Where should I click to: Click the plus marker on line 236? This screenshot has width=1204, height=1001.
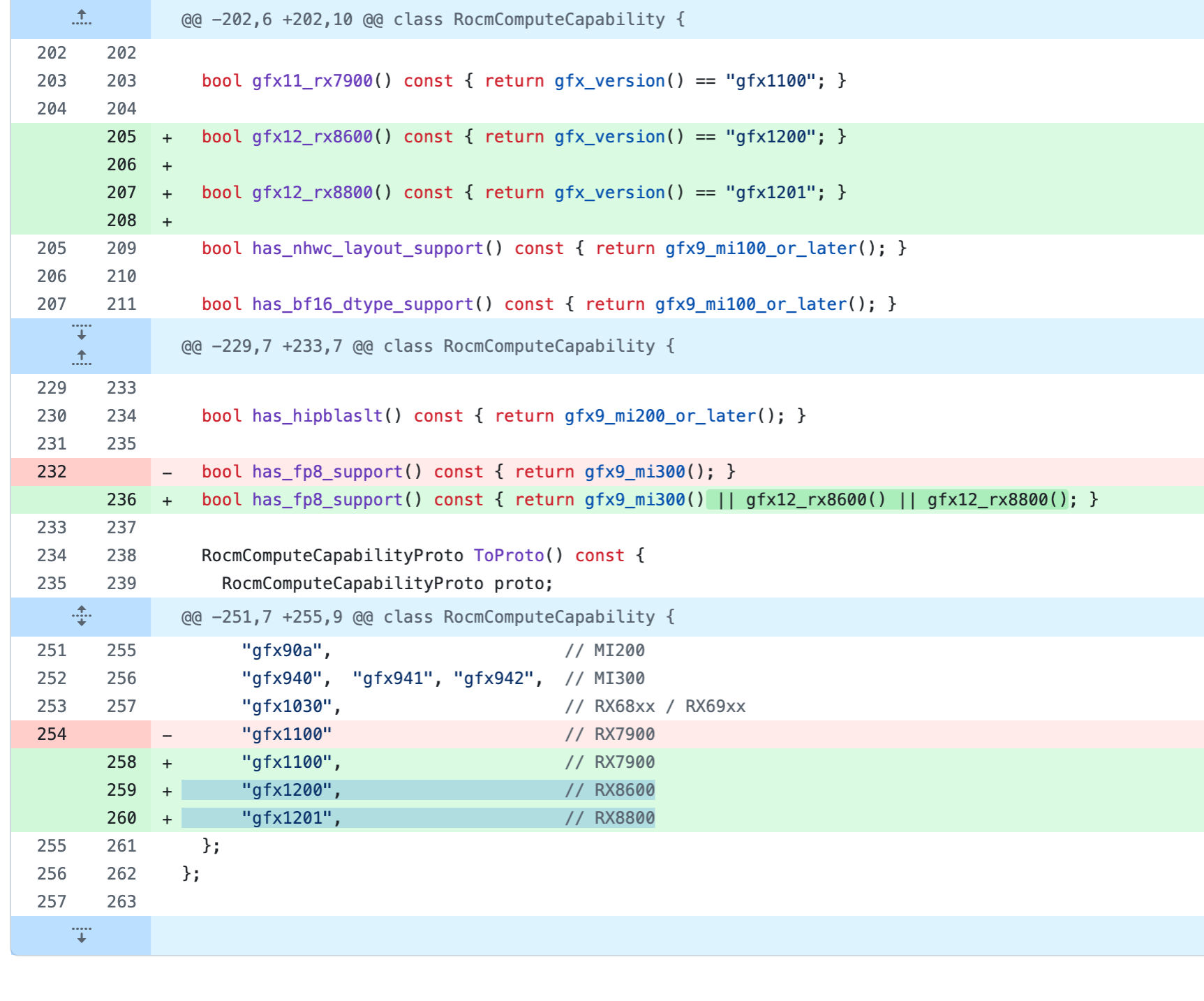(167, 500)
